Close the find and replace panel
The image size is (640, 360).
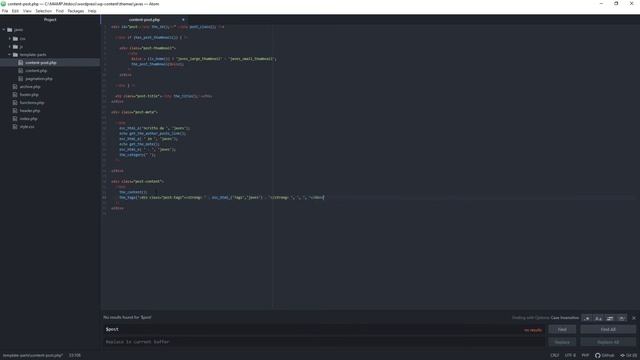click(634, 318)
